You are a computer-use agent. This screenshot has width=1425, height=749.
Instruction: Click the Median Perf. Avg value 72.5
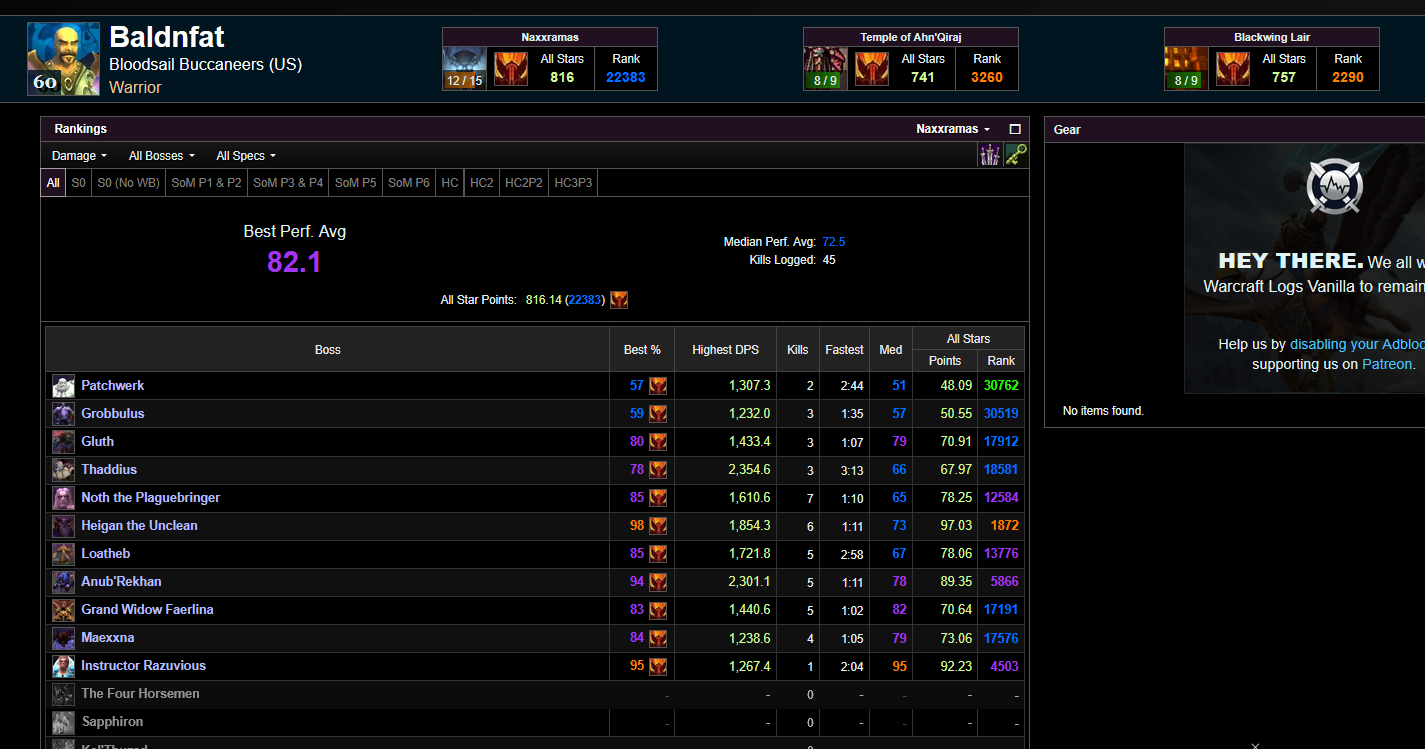pyautogui.click(x=833, y=242)
